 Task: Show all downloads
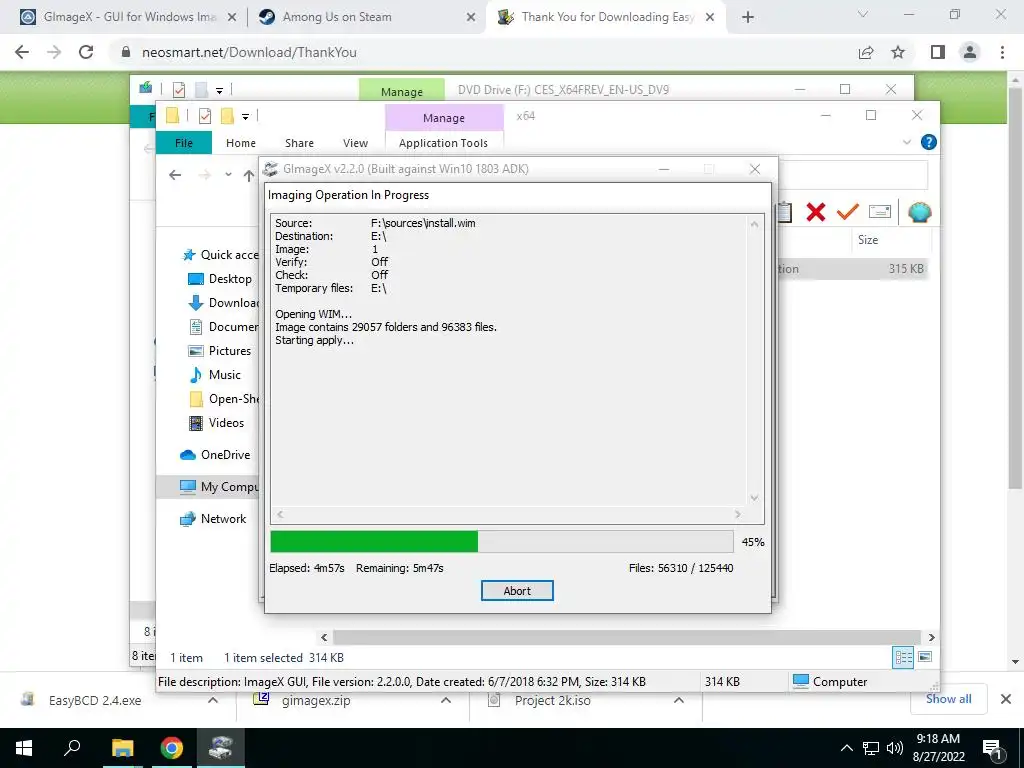(948, 699)
